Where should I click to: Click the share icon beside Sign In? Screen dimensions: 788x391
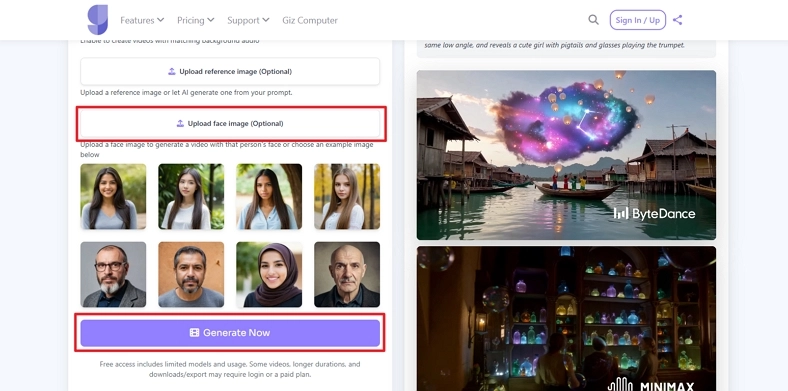[x=677, y=20]
